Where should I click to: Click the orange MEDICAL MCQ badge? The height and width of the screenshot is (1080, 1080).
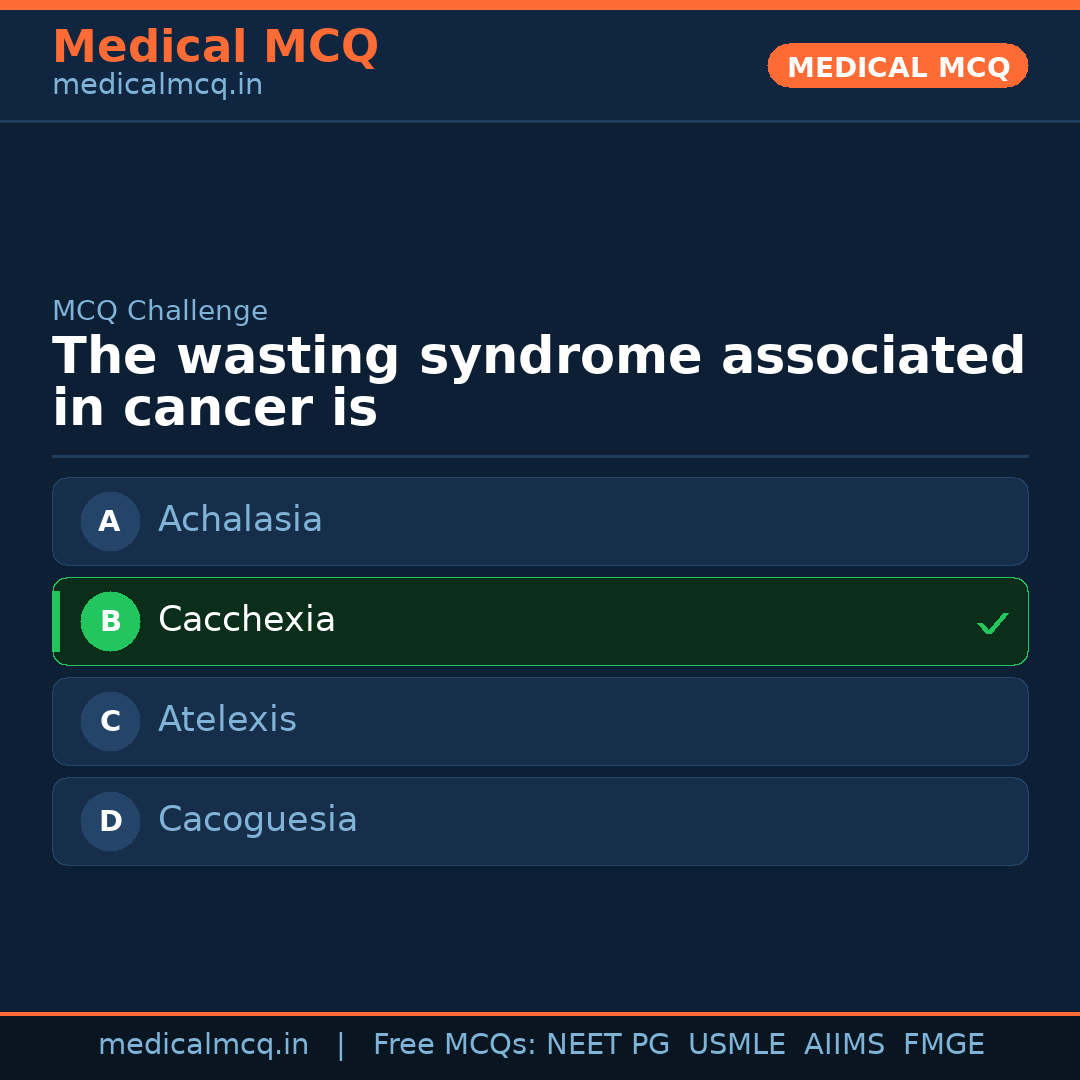tap(897, 67)
